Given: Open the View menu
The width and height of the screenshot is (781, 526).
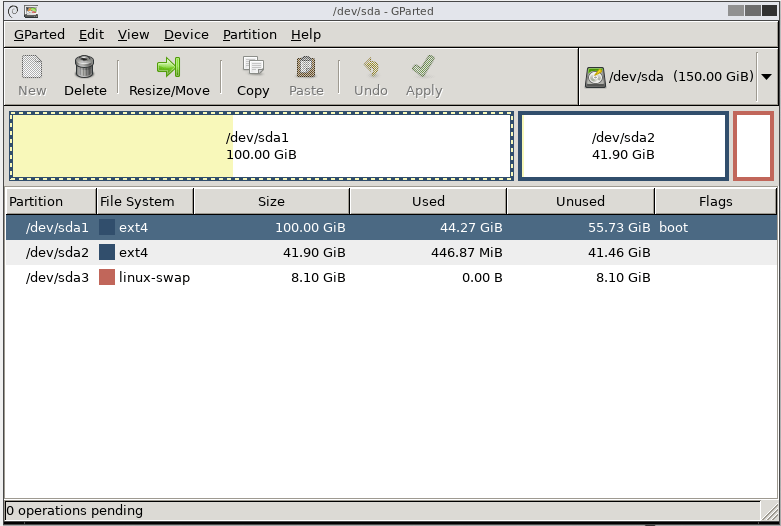Looking at the screenshot, I should [133, 34].
